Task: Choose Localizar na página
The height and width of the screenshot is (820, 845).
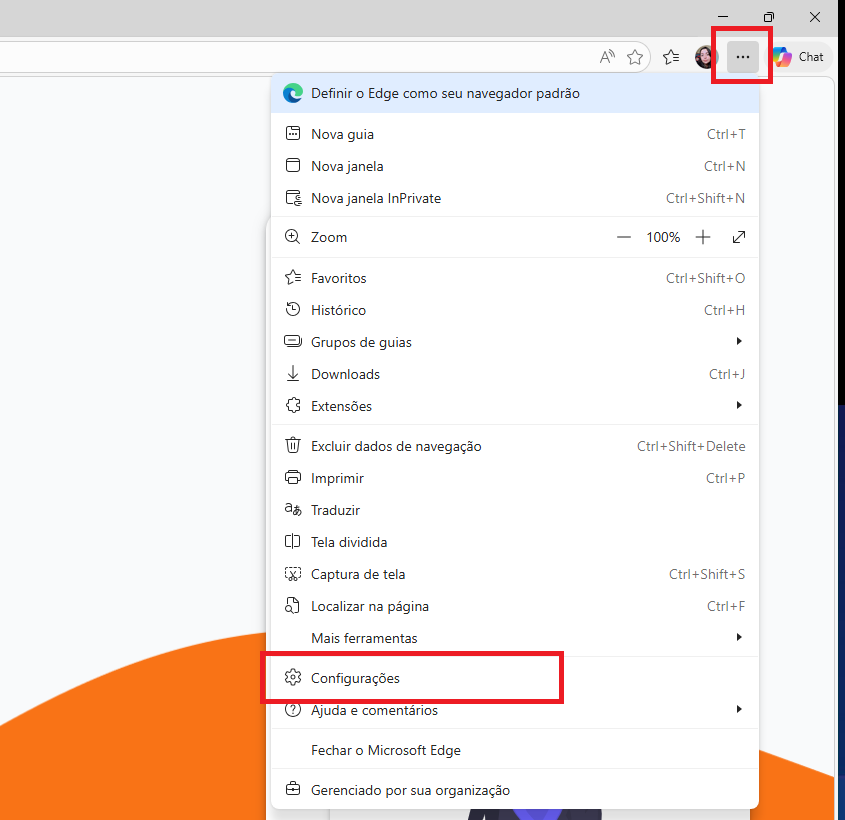Action: (515, 606)
